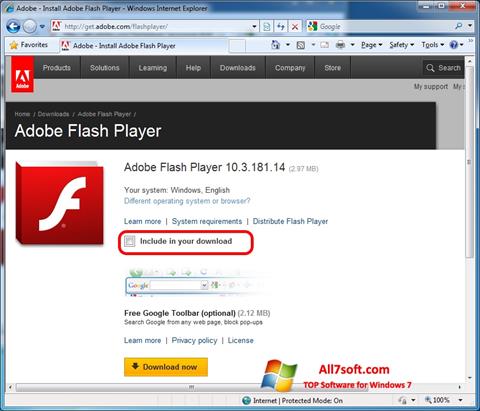Expand the Home button dropdown arrow
Viewport: 480px width, 411px height.
coord(288,45)
